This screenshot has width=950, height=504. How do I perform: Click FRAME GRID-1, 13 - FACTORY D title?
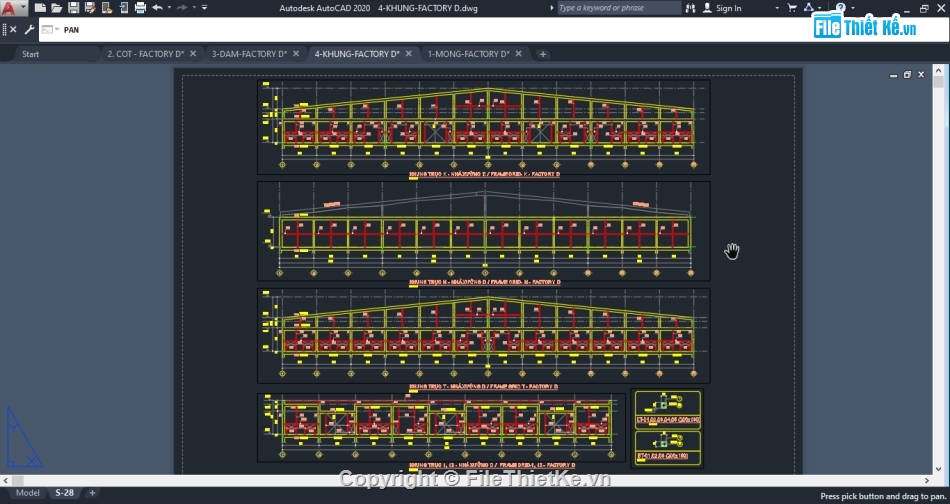(x=492, y=465)
